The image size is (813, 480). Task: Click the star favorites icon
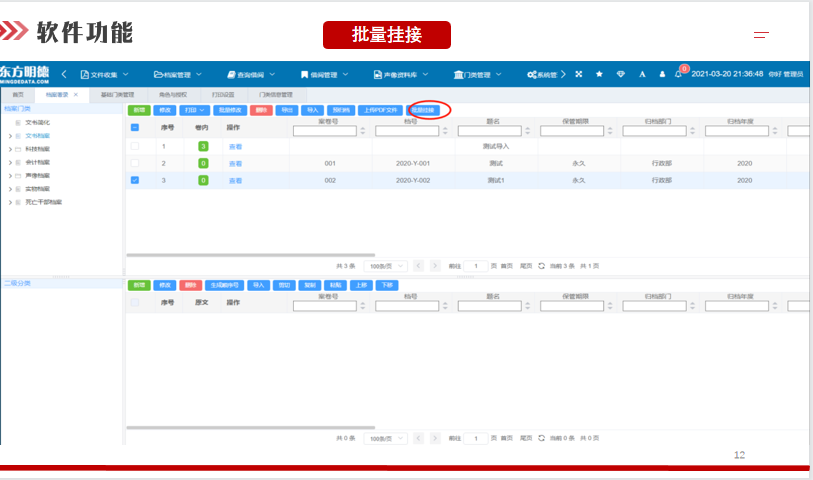pyautogui.click(x=599, y=75)
